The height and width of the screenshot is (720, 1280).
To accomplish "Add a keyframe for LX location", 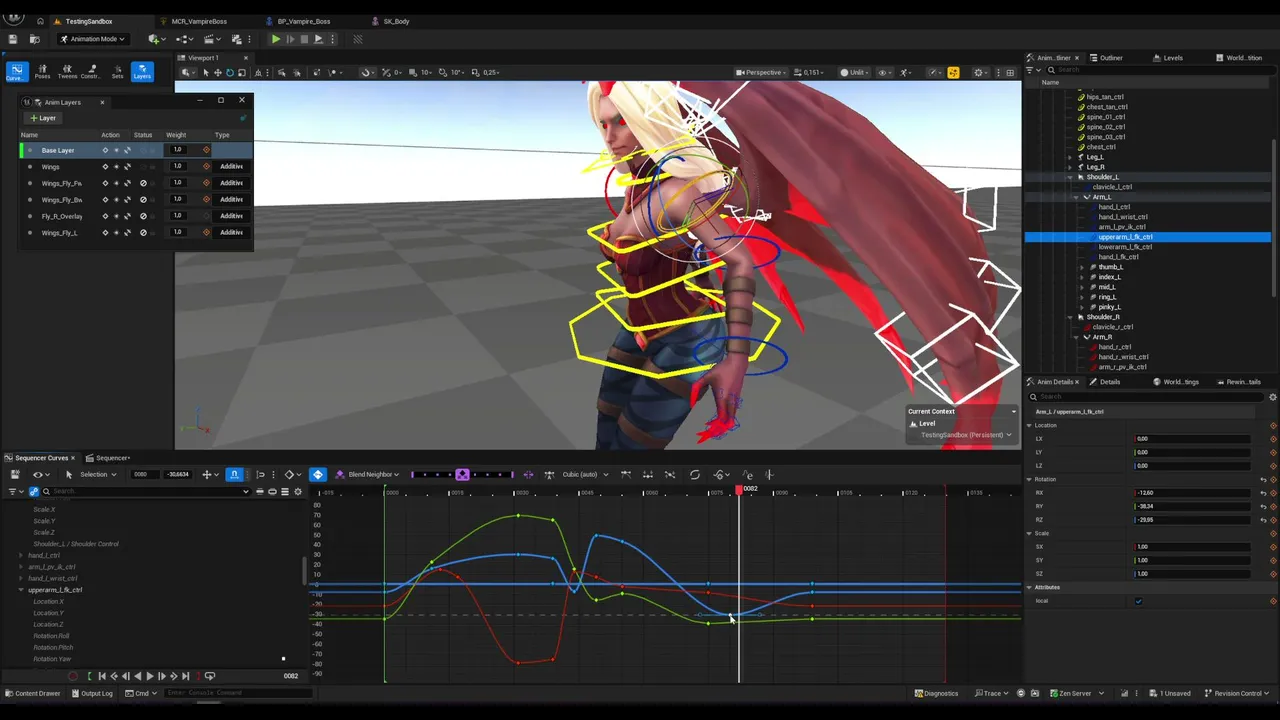I will pyautogui.click(x=1273, y=439).
